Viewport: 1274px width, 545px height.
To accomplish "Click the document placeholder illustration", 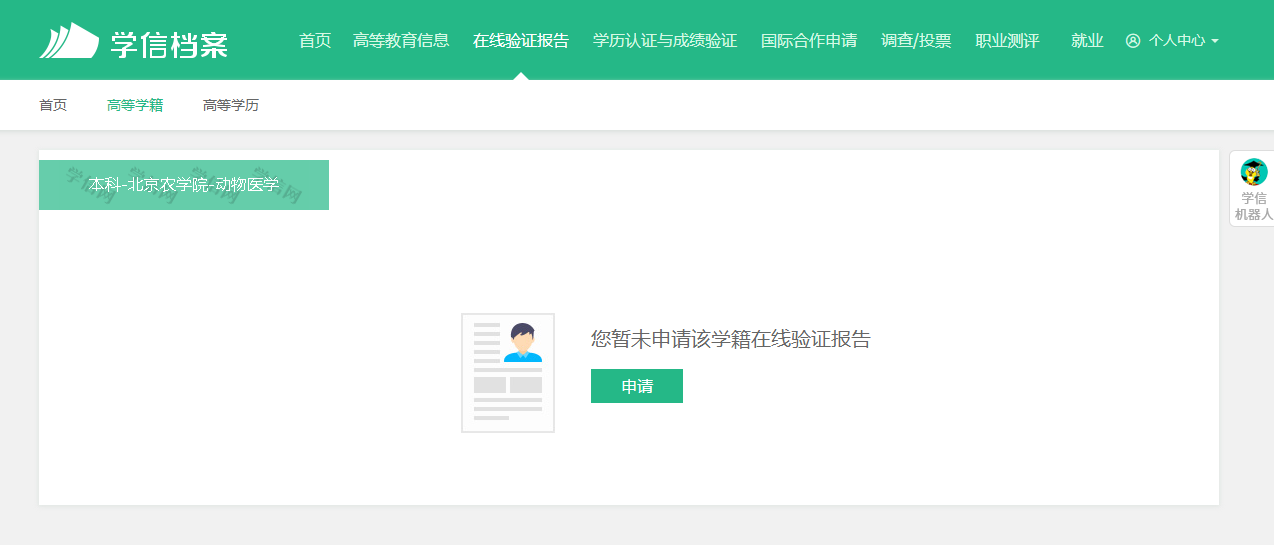I will coord(508,373).
